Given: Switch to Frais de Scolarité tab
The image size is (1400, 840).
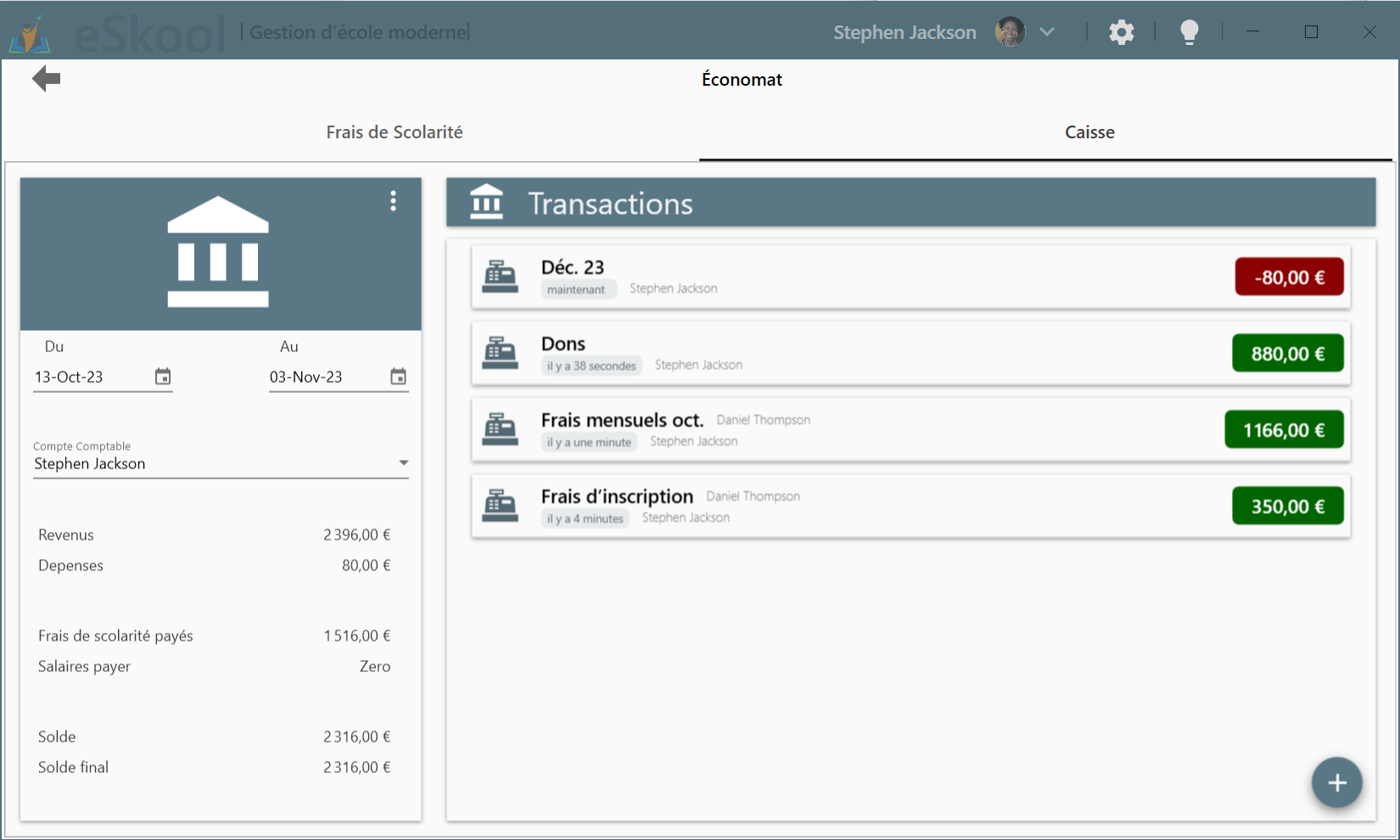Looking at the screenshot, I should tap(394, 132).
